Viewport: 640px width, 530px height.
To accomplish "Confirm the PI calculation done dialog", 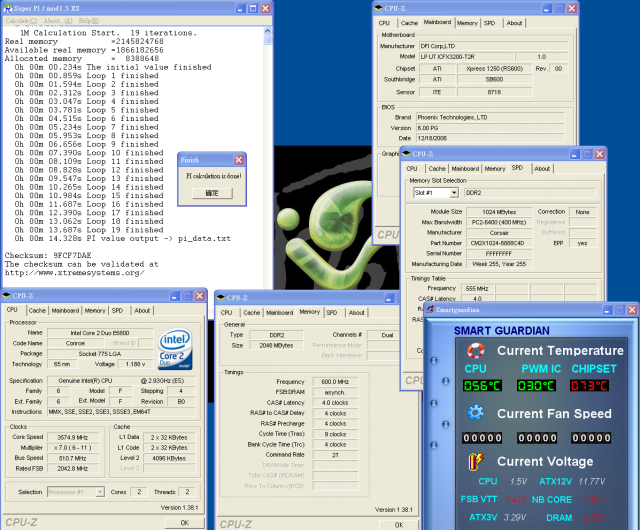I will tap(212, 193).
